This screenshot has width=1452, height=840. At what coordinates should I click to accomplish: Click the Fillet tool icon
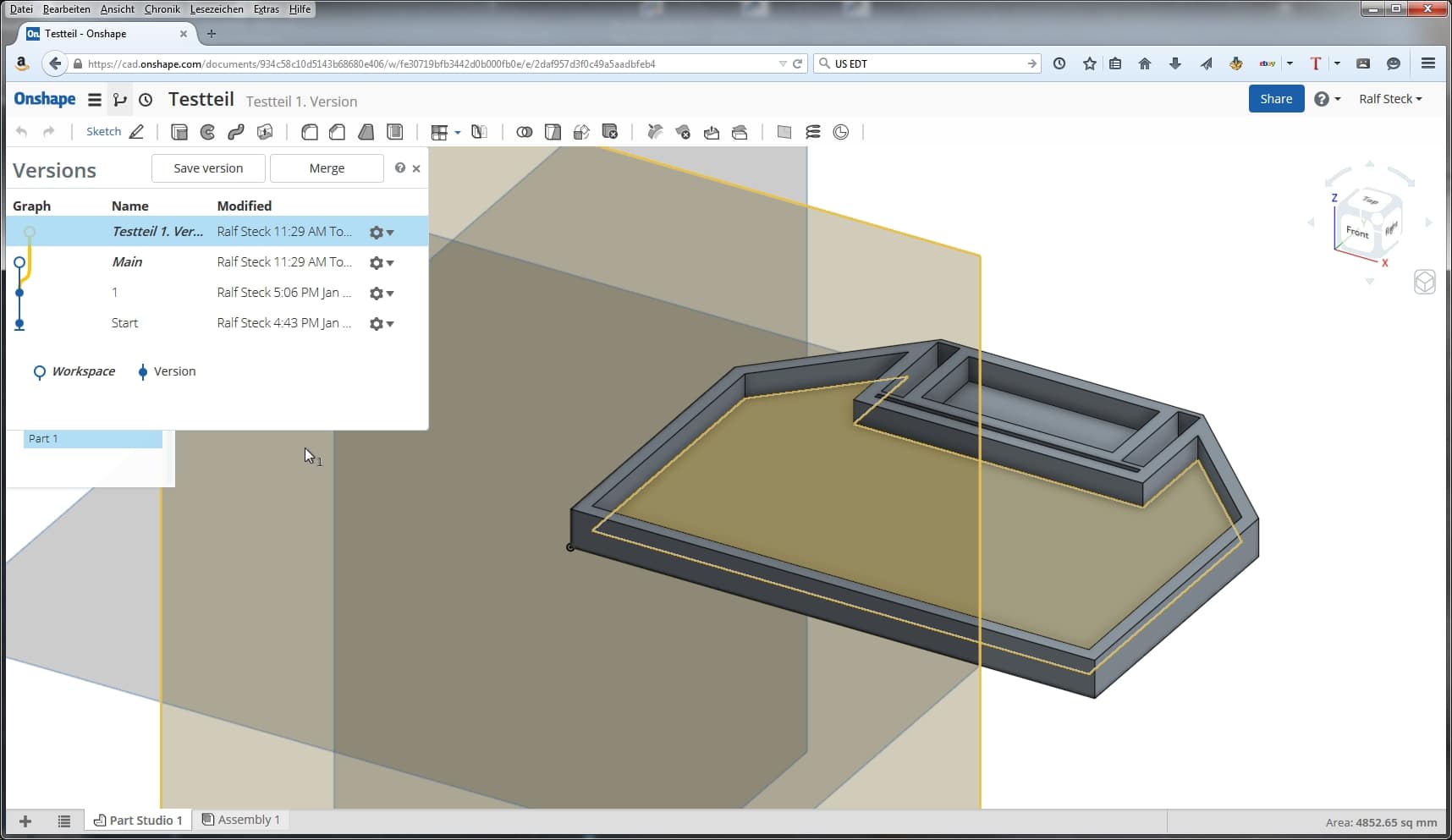pos(310,132)
